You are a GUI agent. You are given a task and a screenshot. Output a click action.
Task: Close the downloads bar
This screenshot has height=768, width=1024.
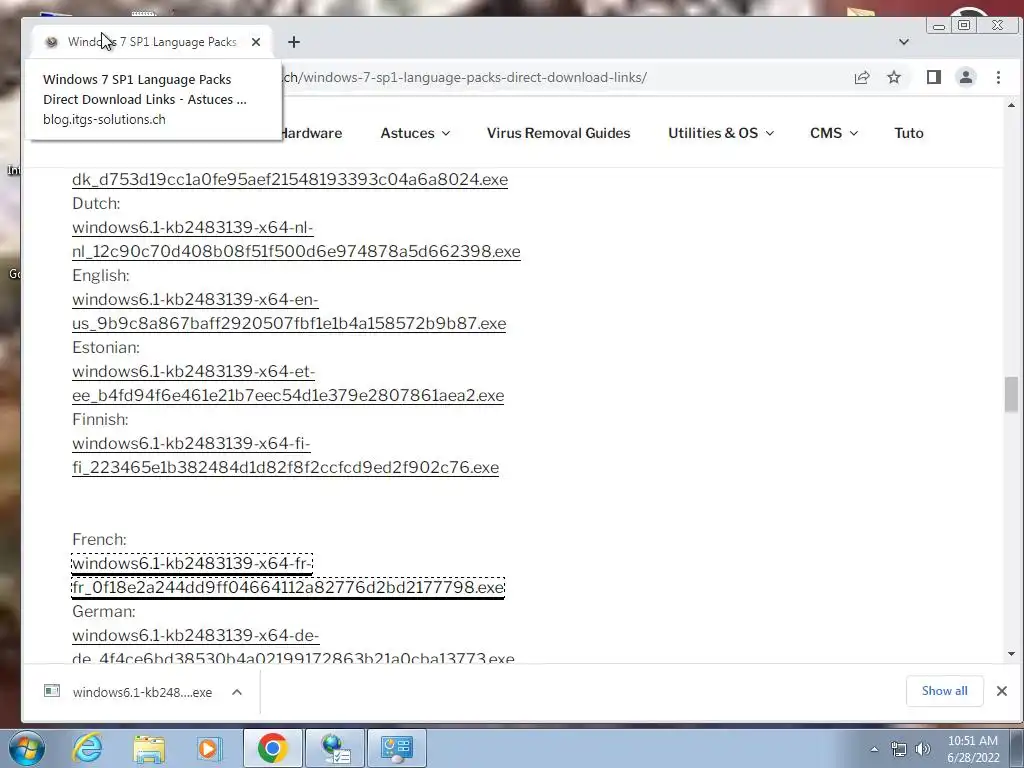click(x=1002, y=691)
